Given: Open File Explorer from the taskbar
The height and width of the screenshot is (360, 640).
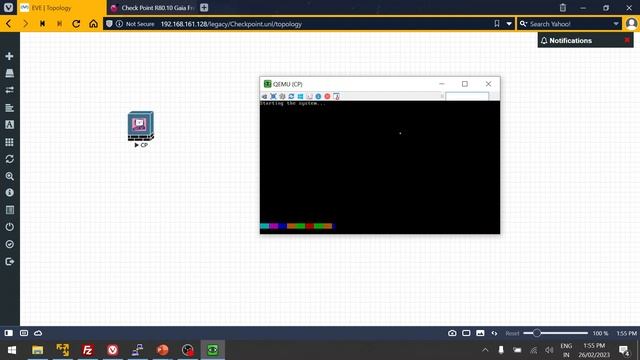Looking at the screenshot, I should pyautogui.click(x=38, y=350).
